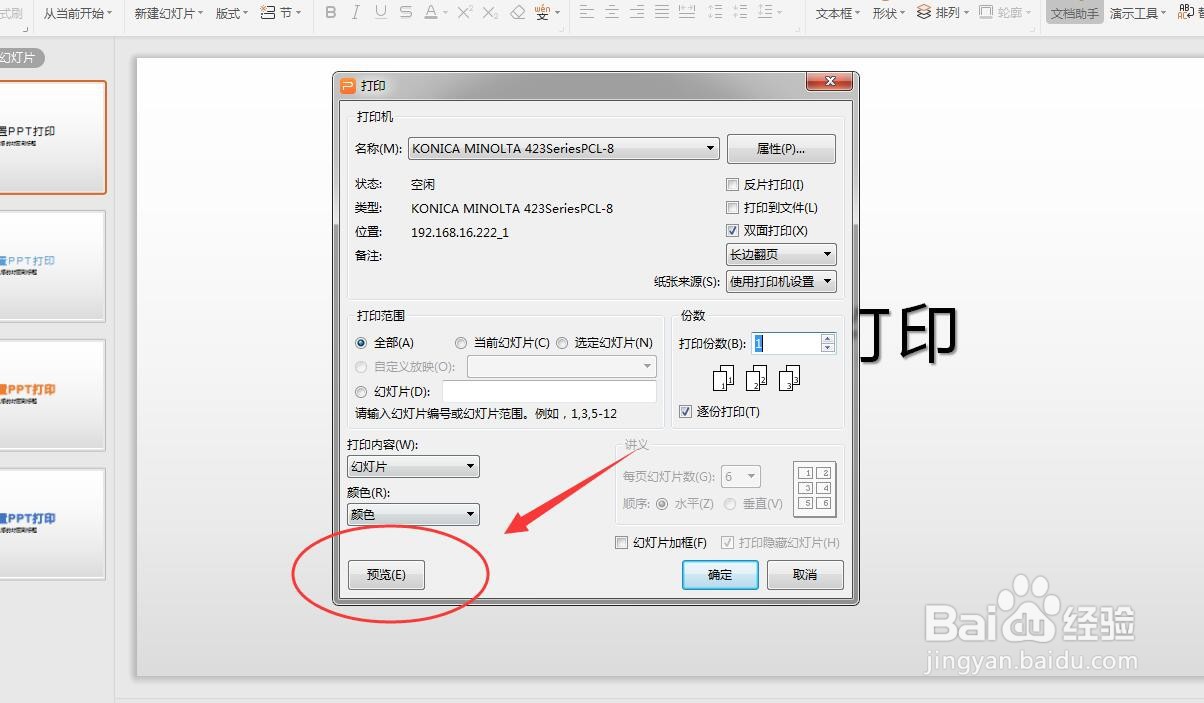Click the 排列 (arrange) layers icon
This screenshot has width=1204, height=703.
(x=924, y=13)
